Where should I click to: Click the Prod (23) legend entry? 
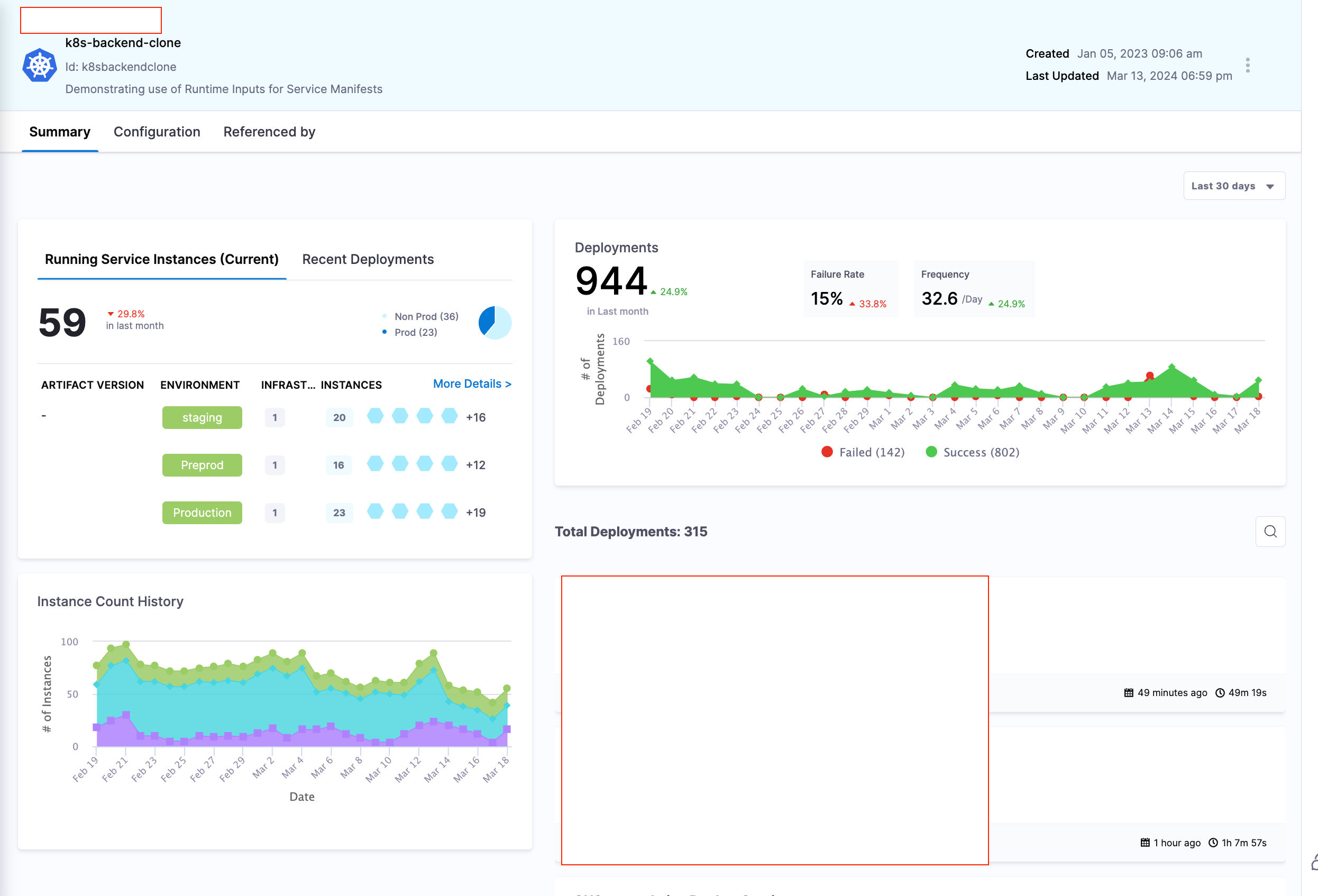point(410,332)
